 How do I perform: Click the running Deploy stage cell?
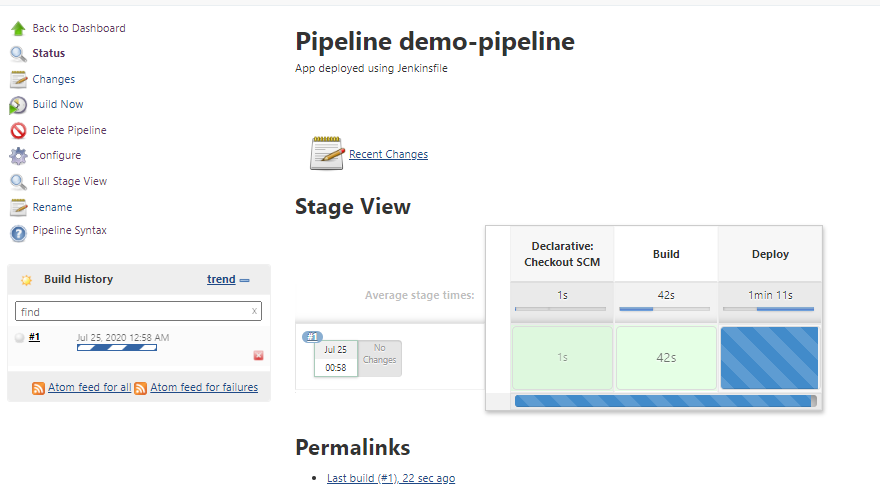click(769, 358)
